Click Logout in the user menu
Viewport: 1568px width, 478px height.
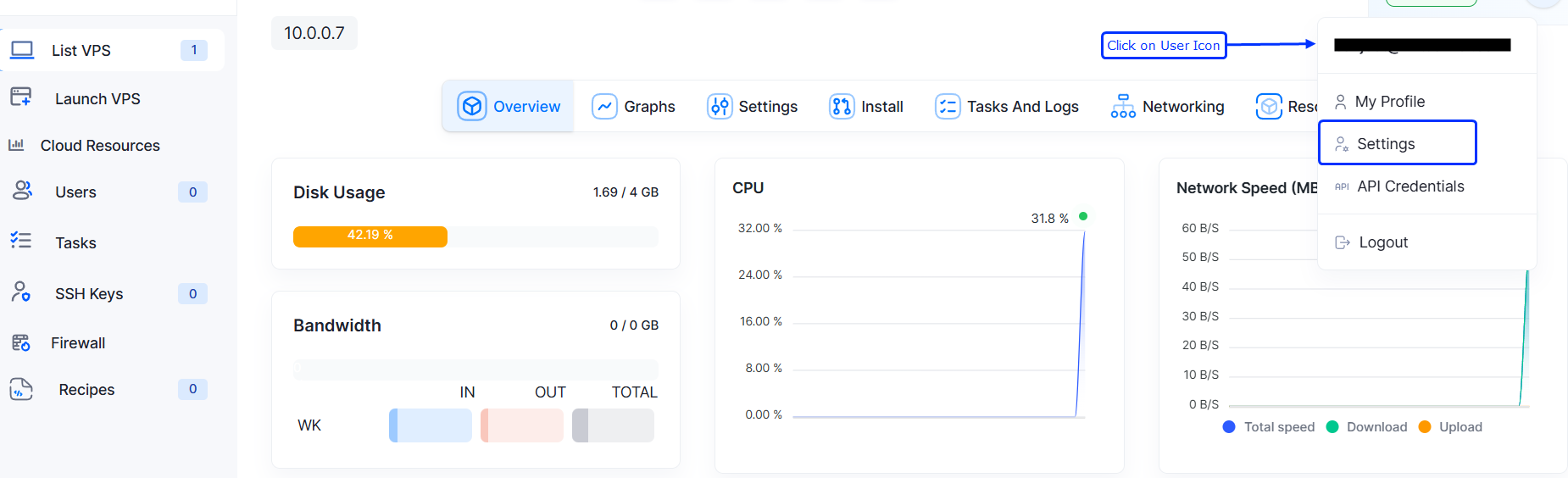point(1382,242)
